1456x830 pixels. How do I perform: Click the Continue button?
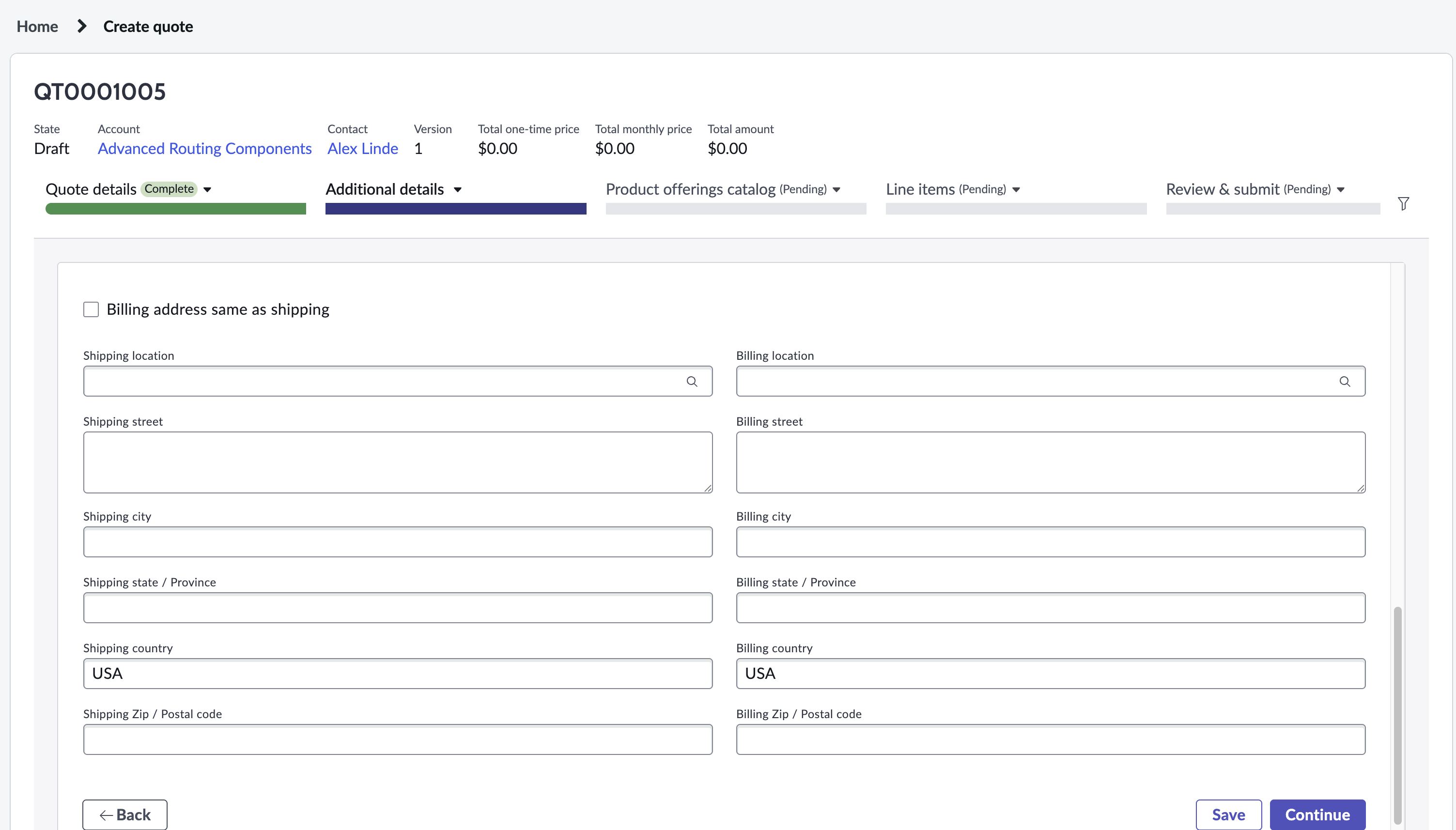point(1317,815)
